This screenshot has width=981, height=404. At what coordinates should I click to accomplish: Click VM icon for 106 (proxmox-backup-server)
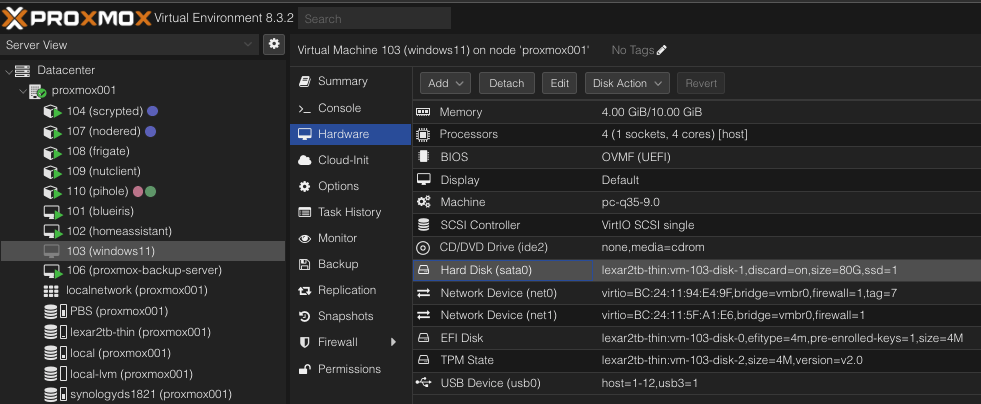pyautogui.click(x=53, y=271)
